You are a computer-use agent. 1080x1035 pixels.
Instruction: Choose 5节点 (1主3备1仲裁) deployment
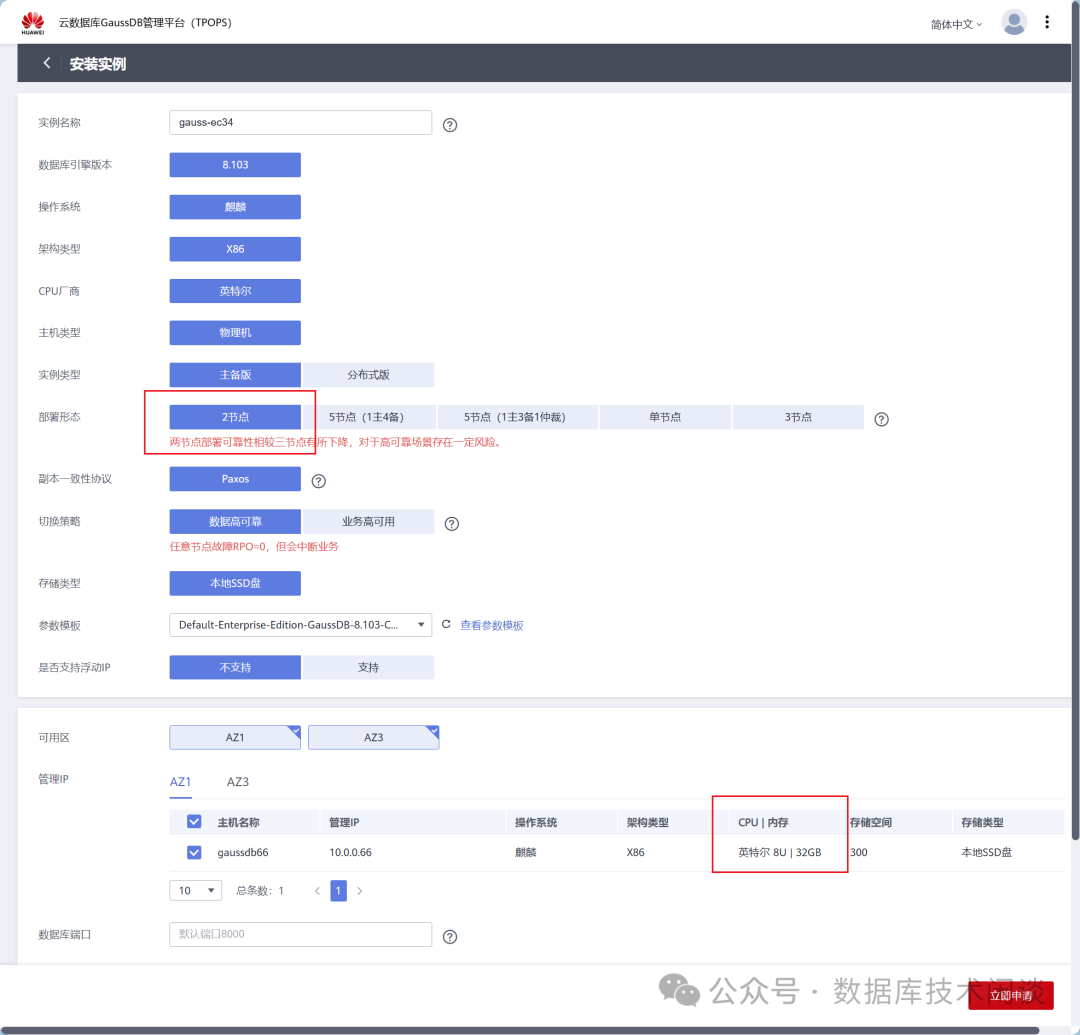point(517,417)
